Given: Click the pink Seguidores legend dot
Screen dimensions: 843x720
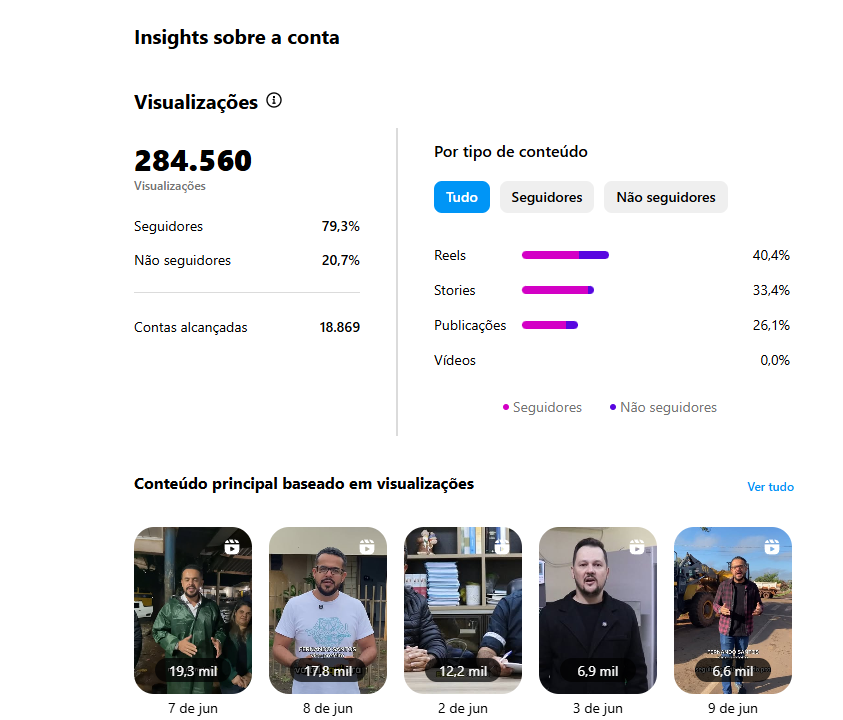Looking at the screenshot, I should [x=506, y=407].
